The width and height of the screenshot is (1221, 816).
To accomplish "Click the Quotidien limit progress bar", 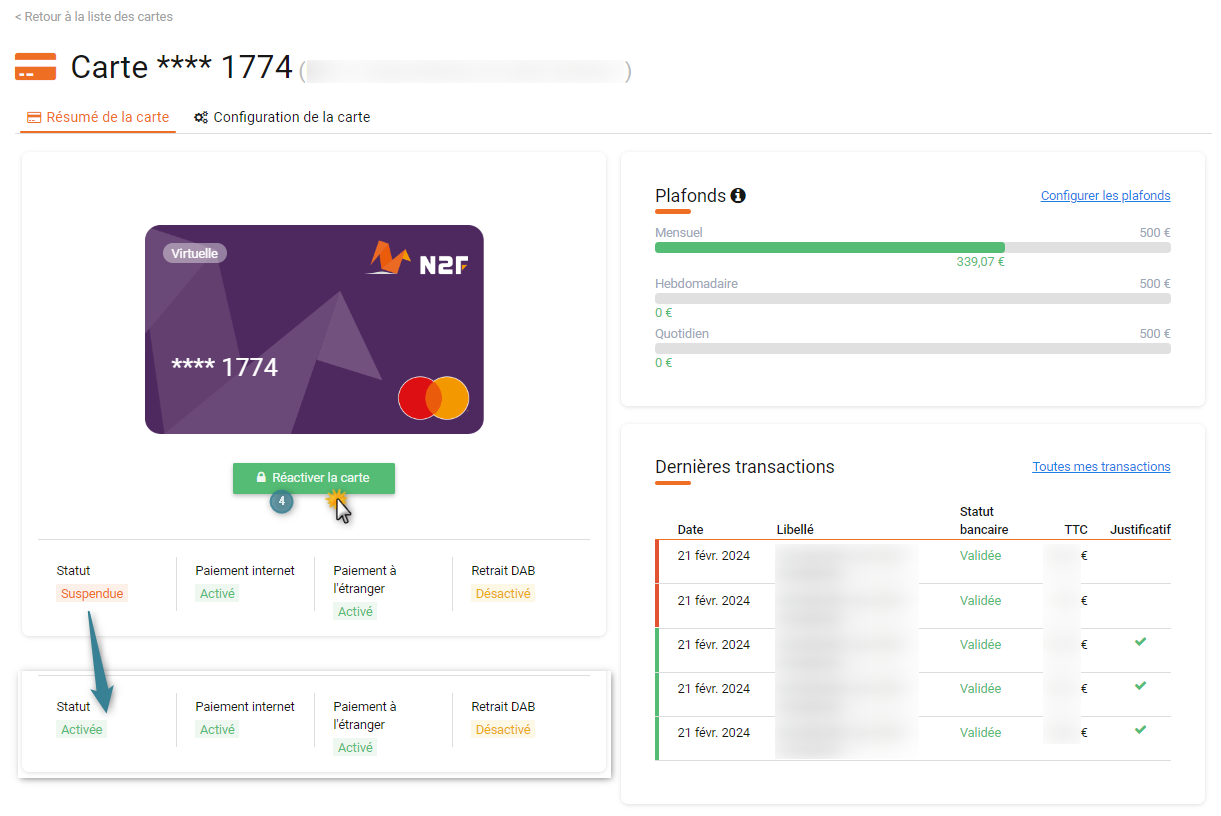I will click(x=913, y=348).
